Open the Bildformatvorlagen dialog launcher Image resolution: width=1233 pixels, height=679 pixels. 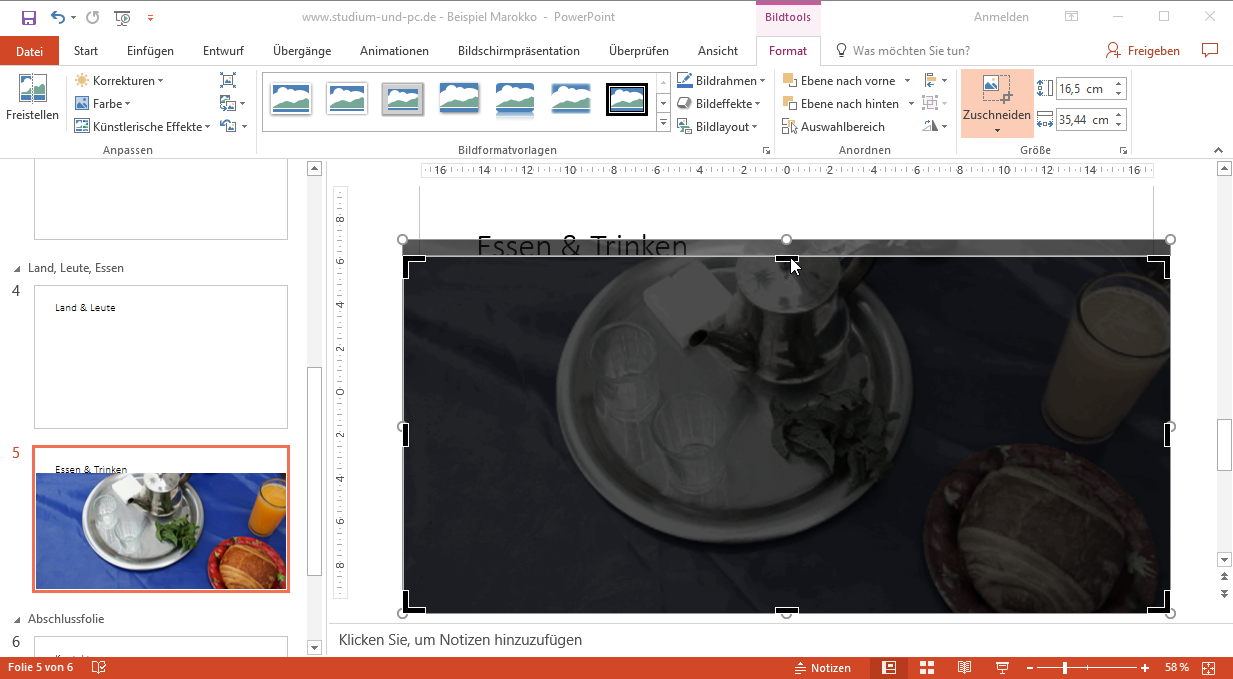[x=766, y=150]
